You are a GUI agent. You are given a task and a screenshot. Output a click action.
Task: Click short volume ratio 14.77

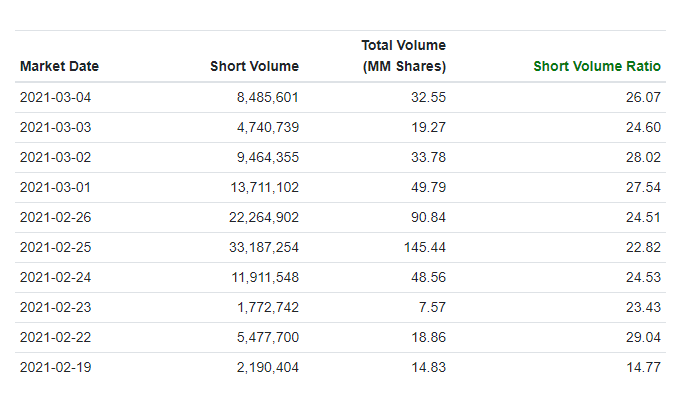pos(643,367)
